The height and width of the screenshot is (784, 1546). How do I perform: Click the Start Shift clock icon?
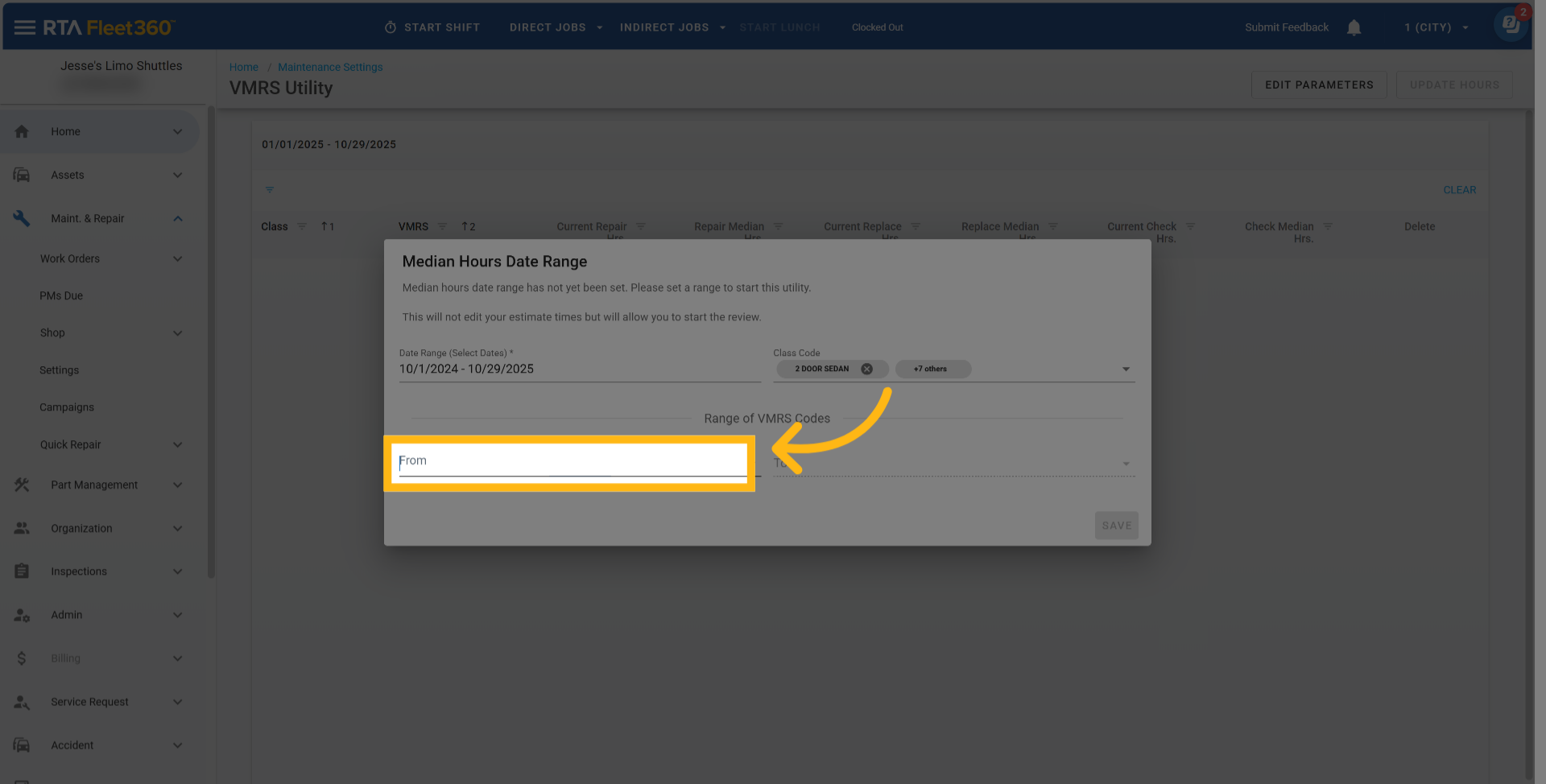[x=391, y=27]
